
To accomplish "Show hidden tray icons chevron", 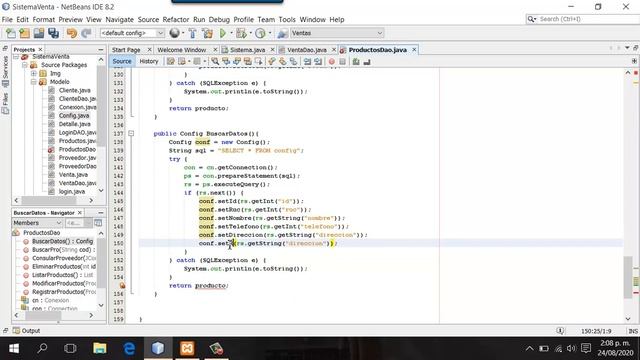I will 529,348.
